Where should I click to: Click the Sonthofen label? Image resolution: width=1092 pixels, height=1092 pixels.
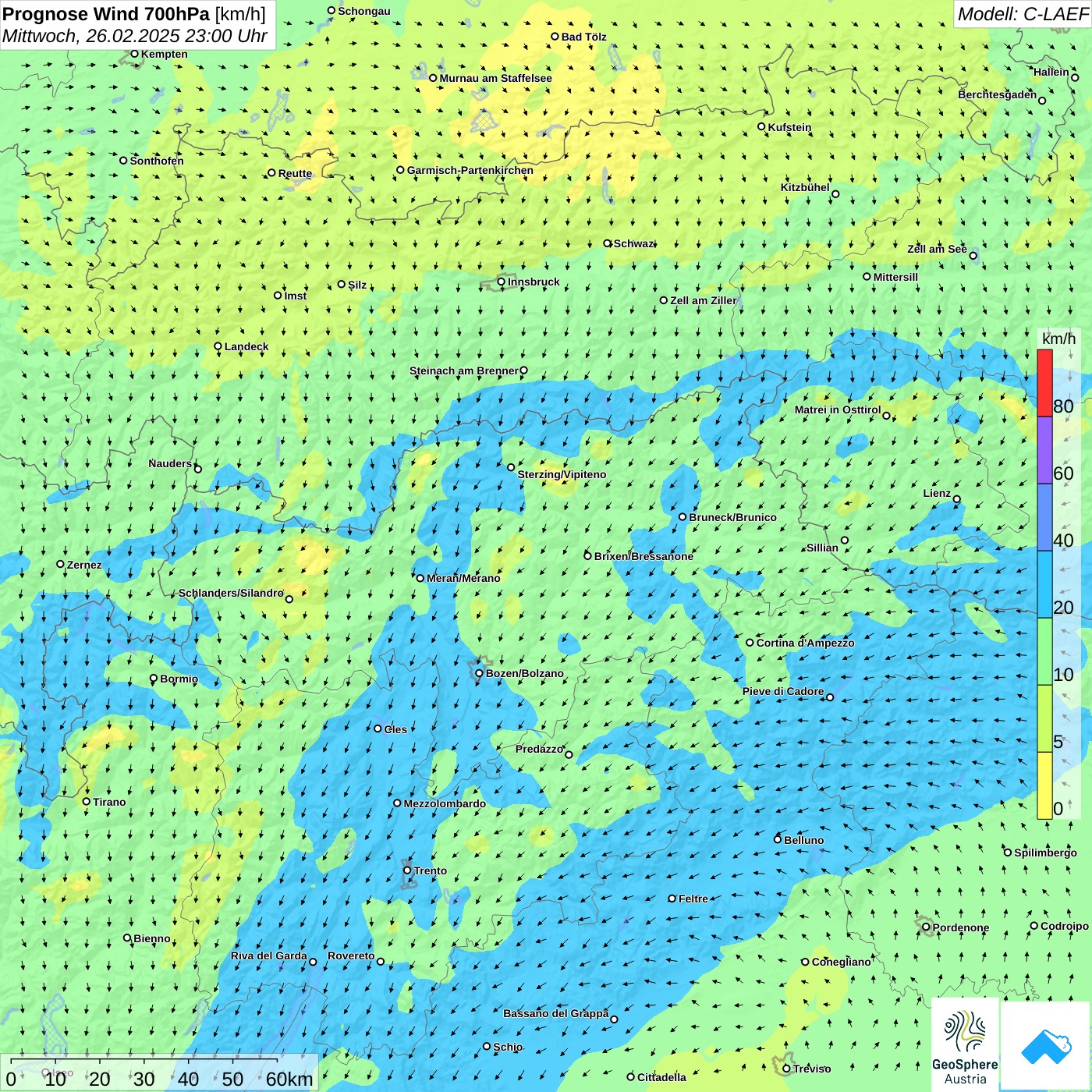(x=157, y=161)
